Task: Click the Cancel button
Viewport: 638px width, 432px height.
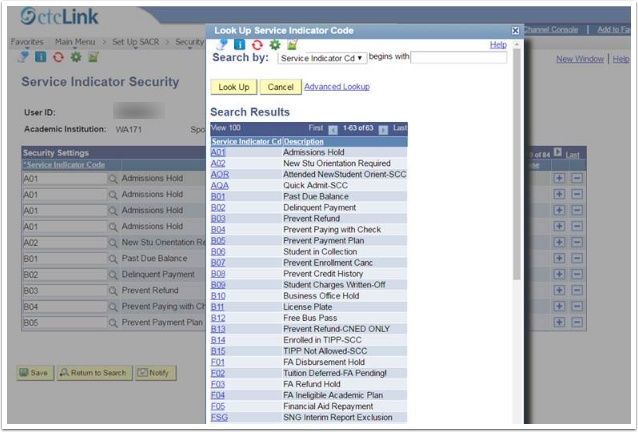Action: coord(280,87)
